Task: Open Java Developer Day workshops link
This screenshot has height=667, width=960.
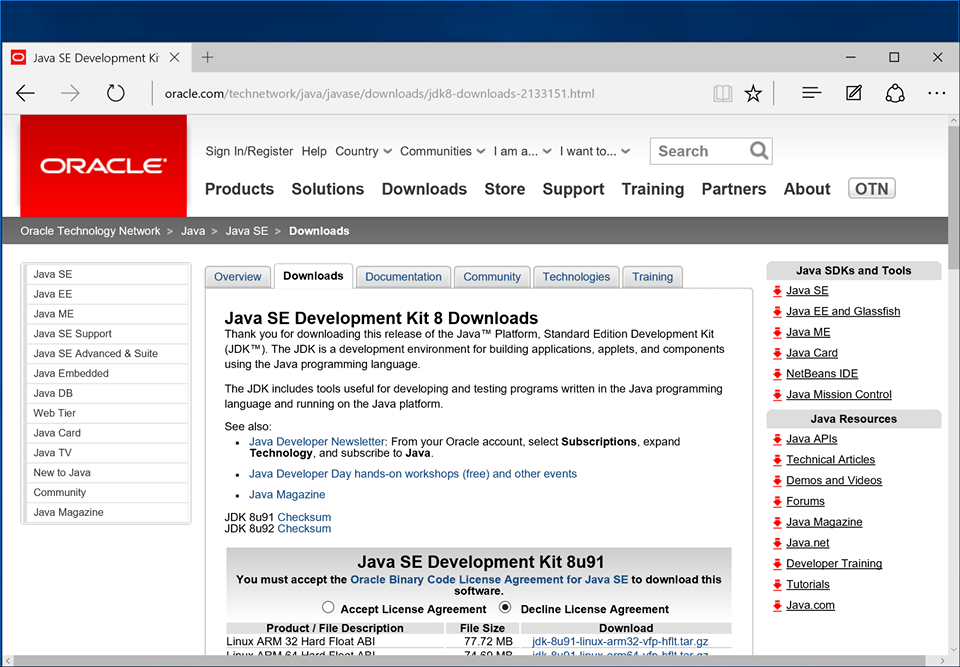Action: point(413,474)
